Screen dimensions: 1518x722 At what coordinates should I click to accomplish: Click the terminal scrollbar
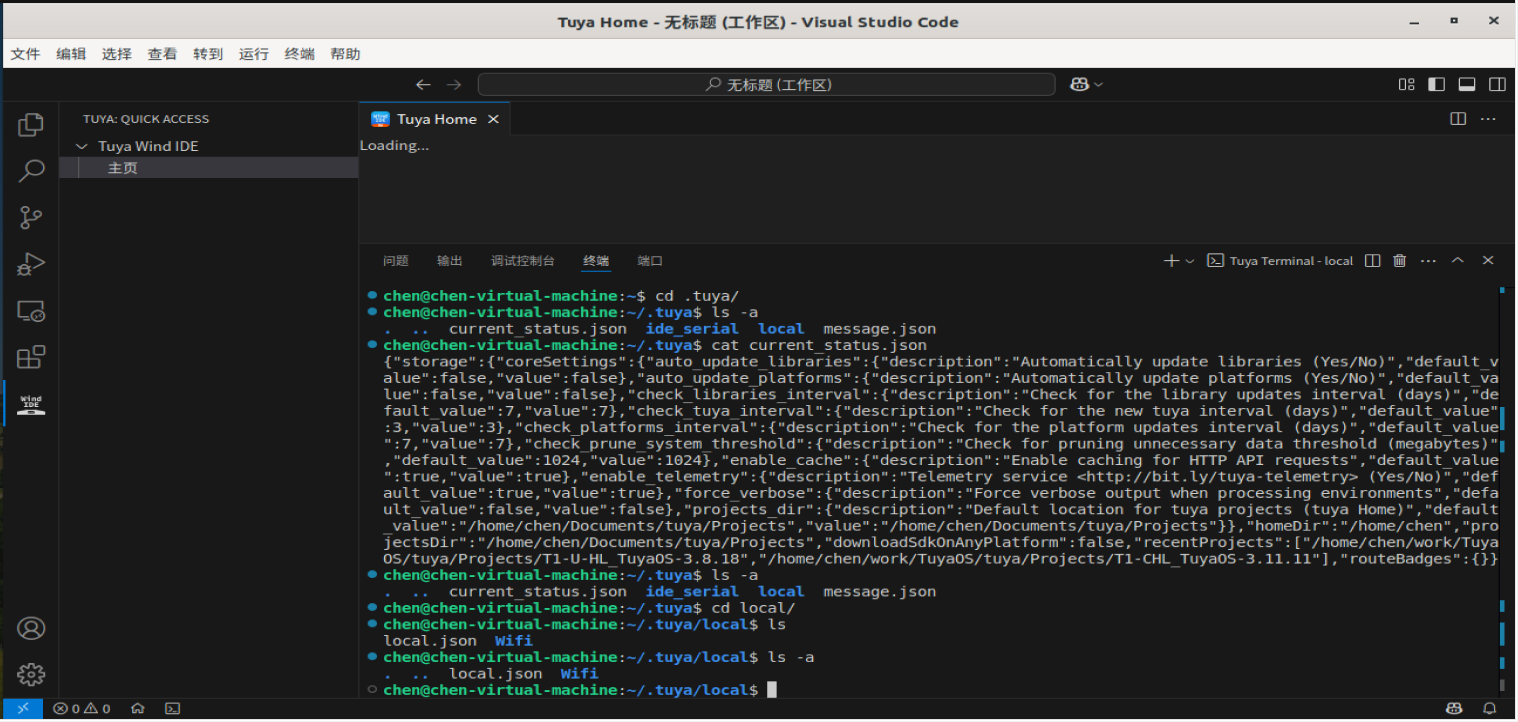click(1502, 490)
